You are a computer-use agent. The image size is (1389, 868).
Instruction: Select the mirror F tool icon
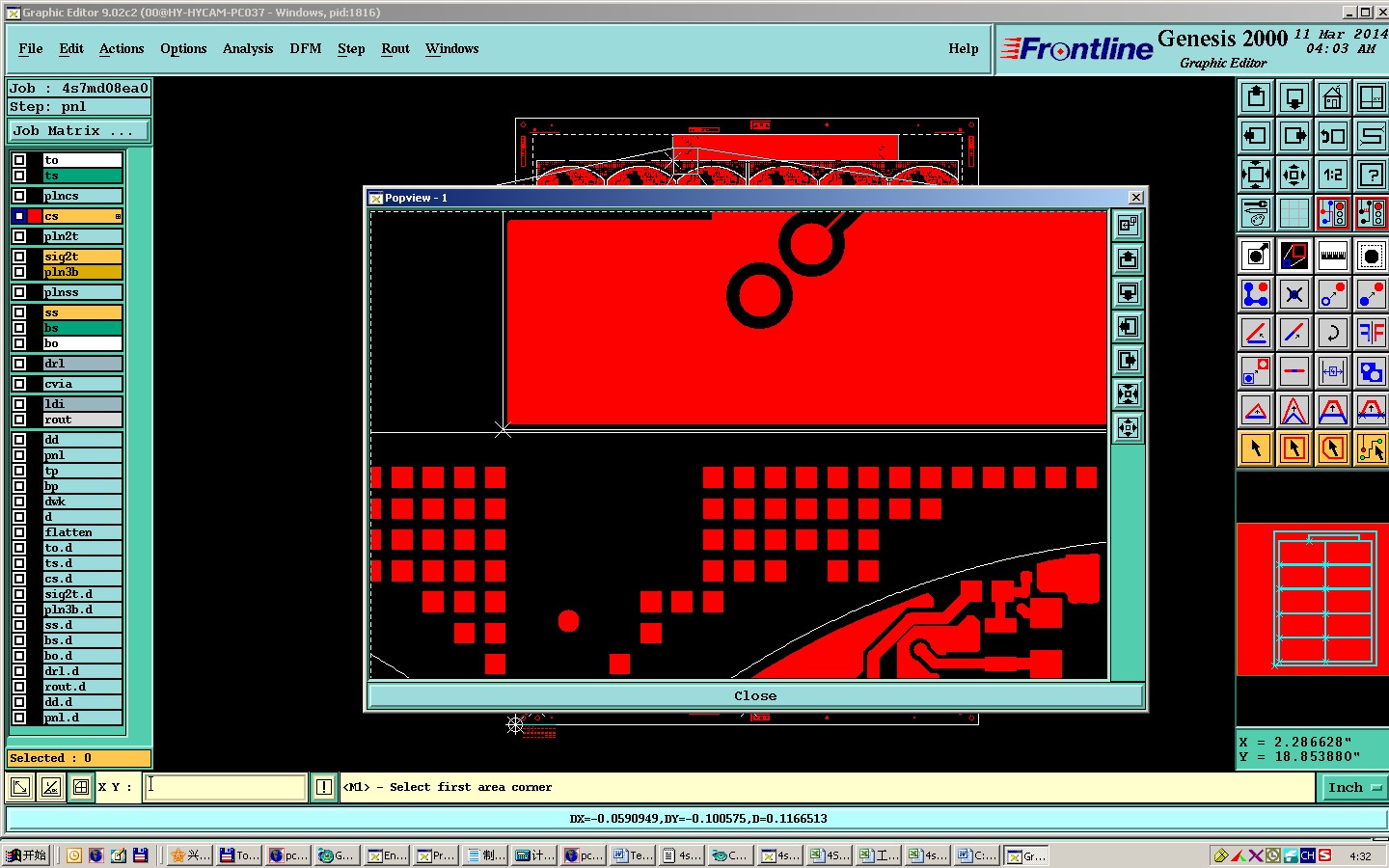click(x=1372, y=333)
